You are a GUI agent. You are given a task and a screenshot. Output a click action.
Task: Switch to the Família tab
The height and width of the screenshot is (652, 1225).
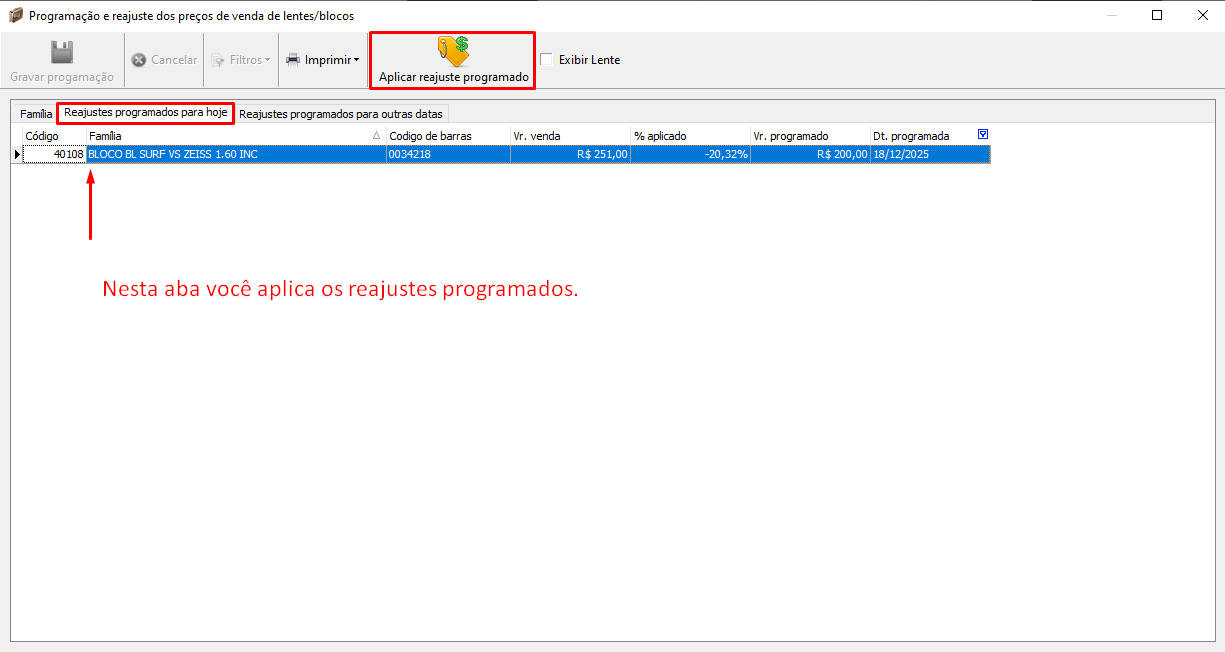click(x=36, y=114)
